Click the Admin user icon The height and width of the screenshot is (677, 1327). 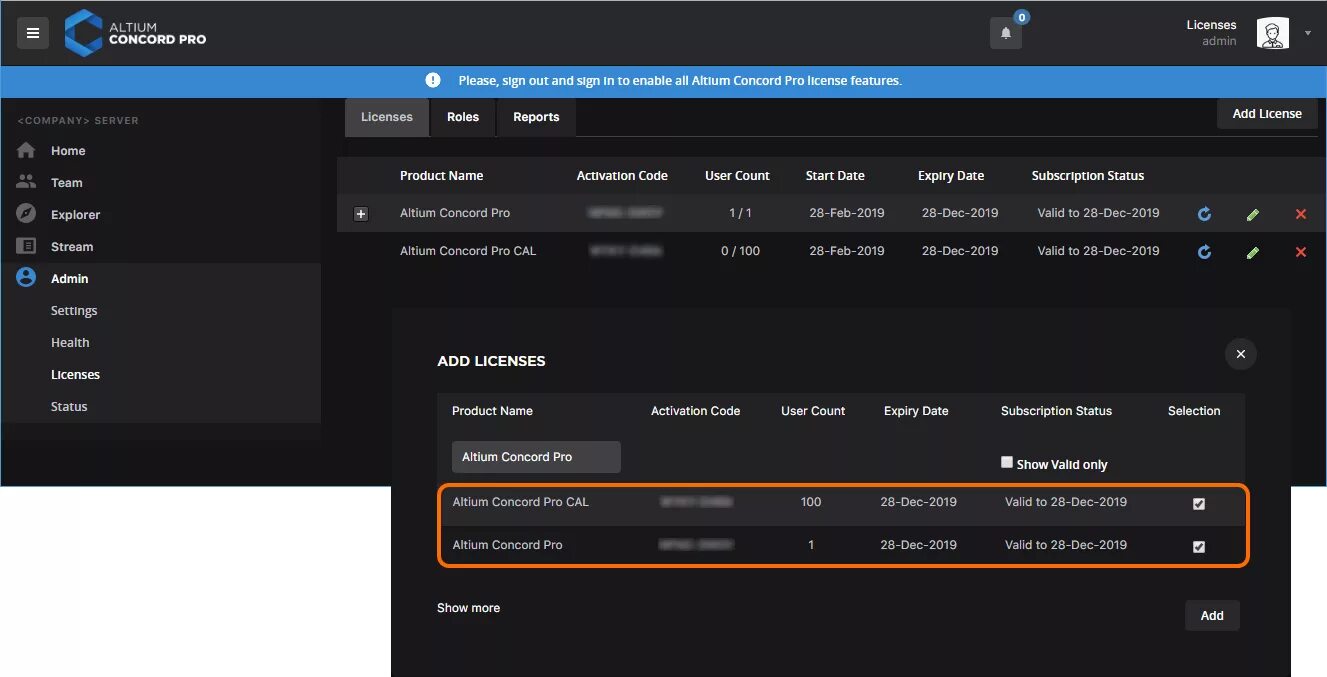(26, 278)
